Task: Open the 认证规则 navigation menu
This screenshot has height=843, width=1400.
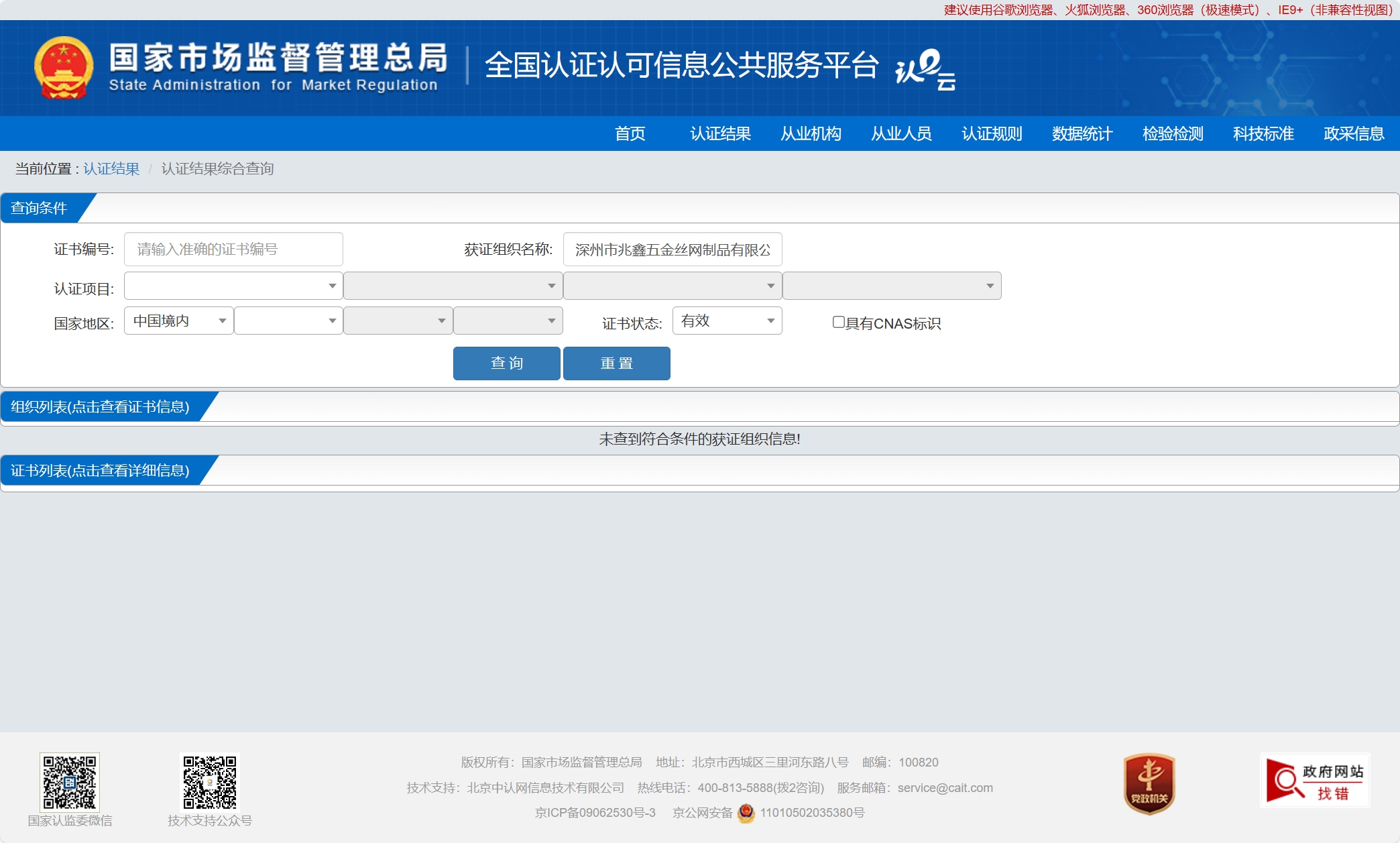Action: click(x=992, y=133)
